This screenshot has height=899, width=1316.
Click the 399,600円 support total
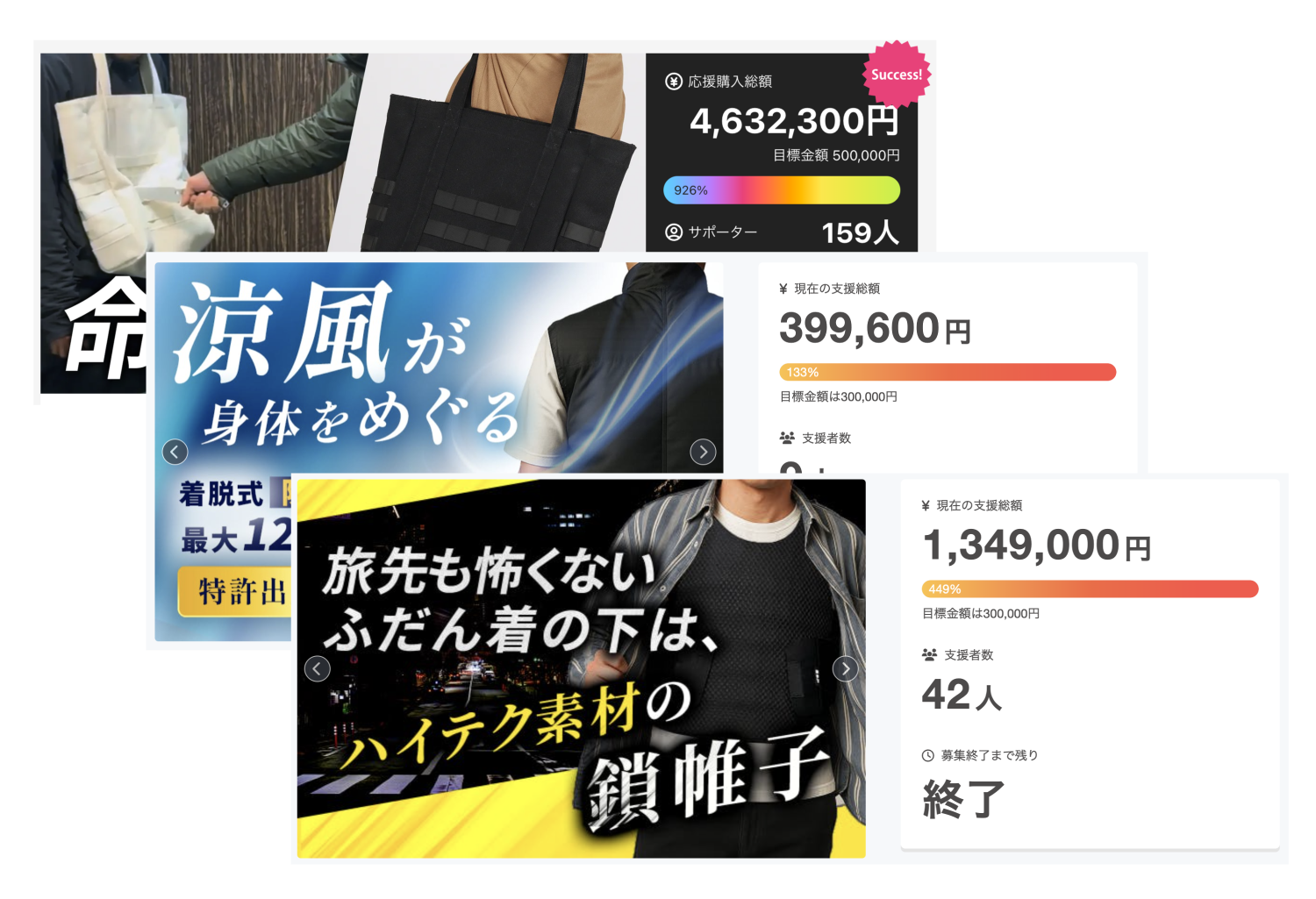point(875,329)
